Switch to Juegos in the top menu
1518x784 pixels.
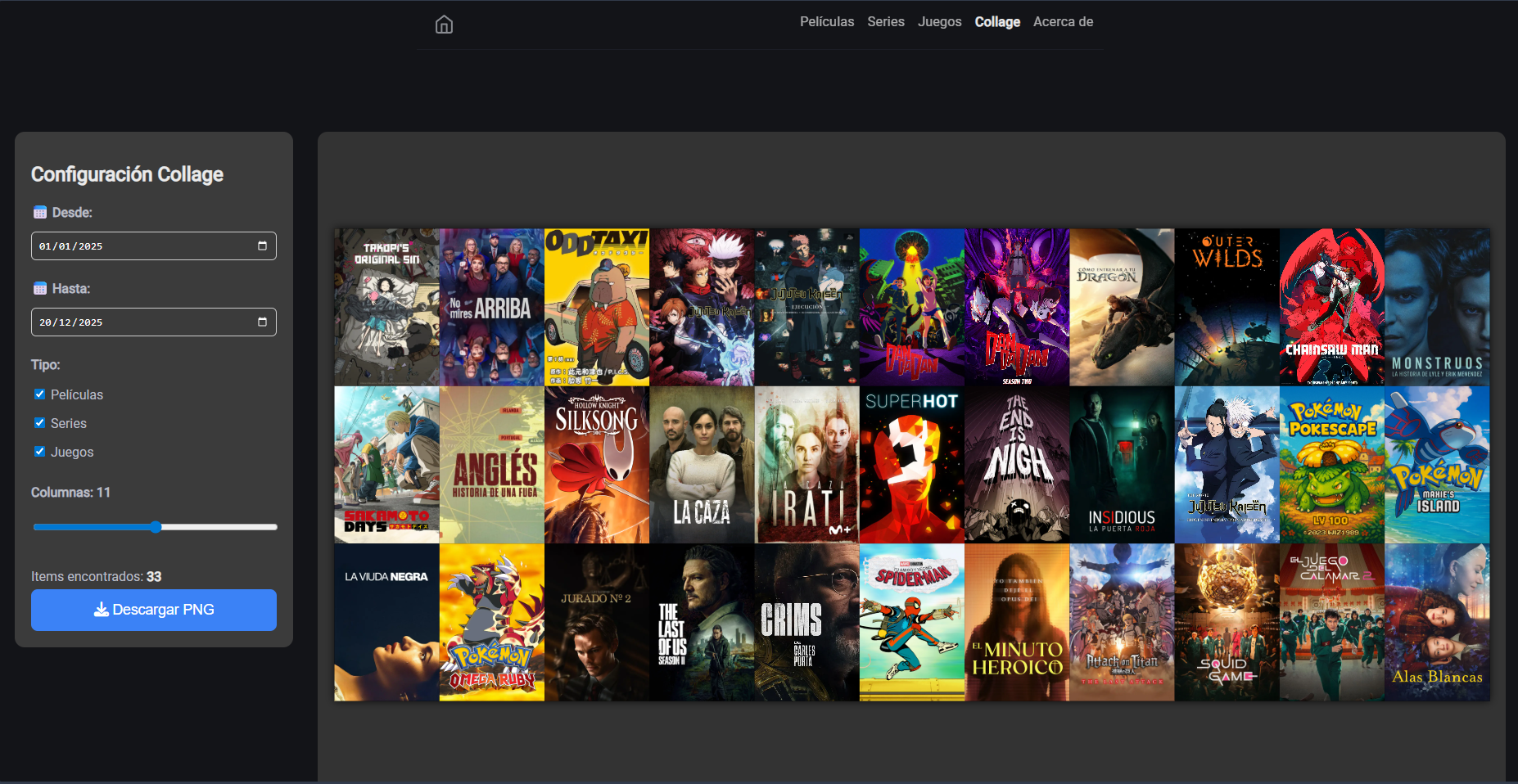(x=940, y=22)
